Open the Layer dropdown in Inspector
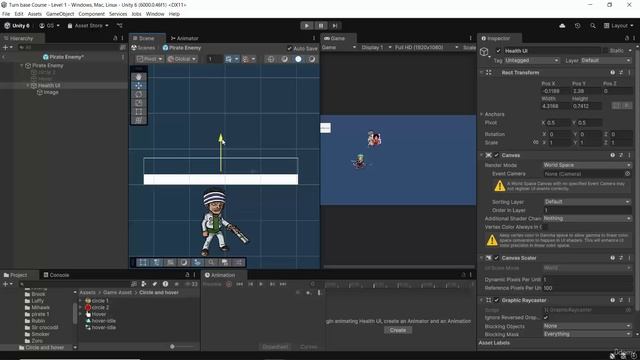The width and height of the screenshot is (640, 360). tap(606, 60)
